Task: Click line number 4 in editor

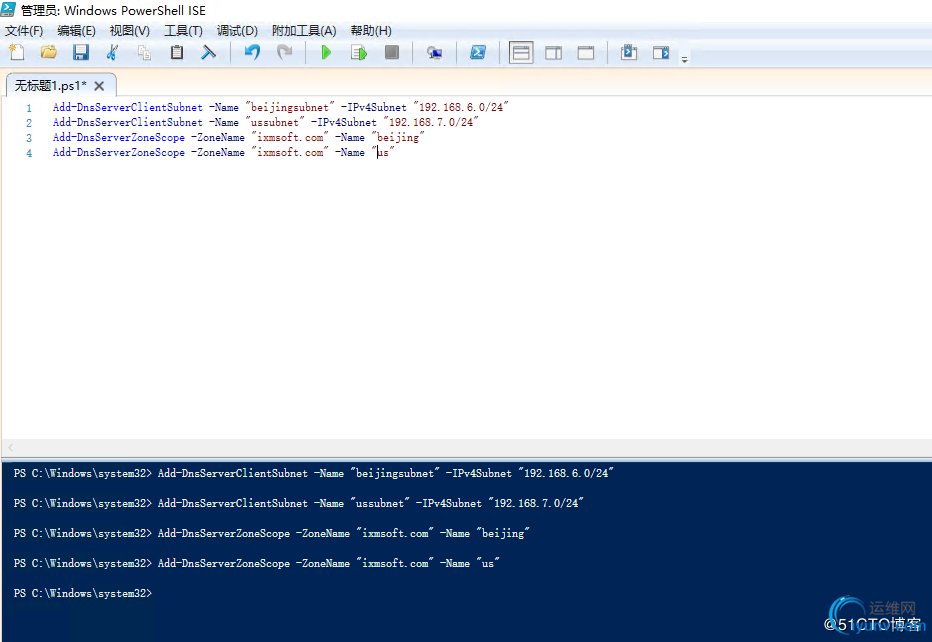Action: (x=29, y=153)
